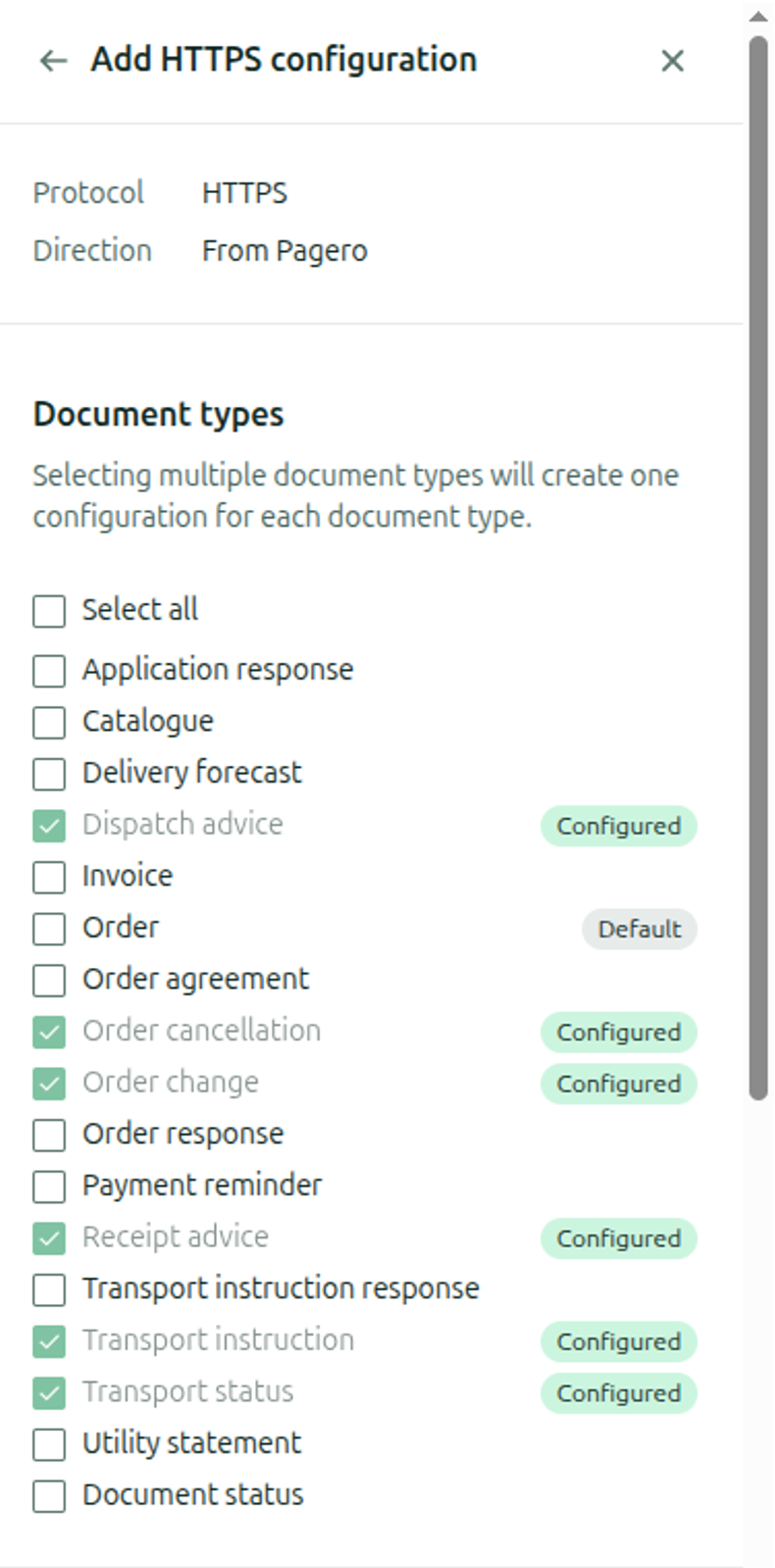Image resolution: width=775 pixels, height=1568 pixels.
Task: Click the Configured badge for Dispatch advice
Action: point(618,826)
